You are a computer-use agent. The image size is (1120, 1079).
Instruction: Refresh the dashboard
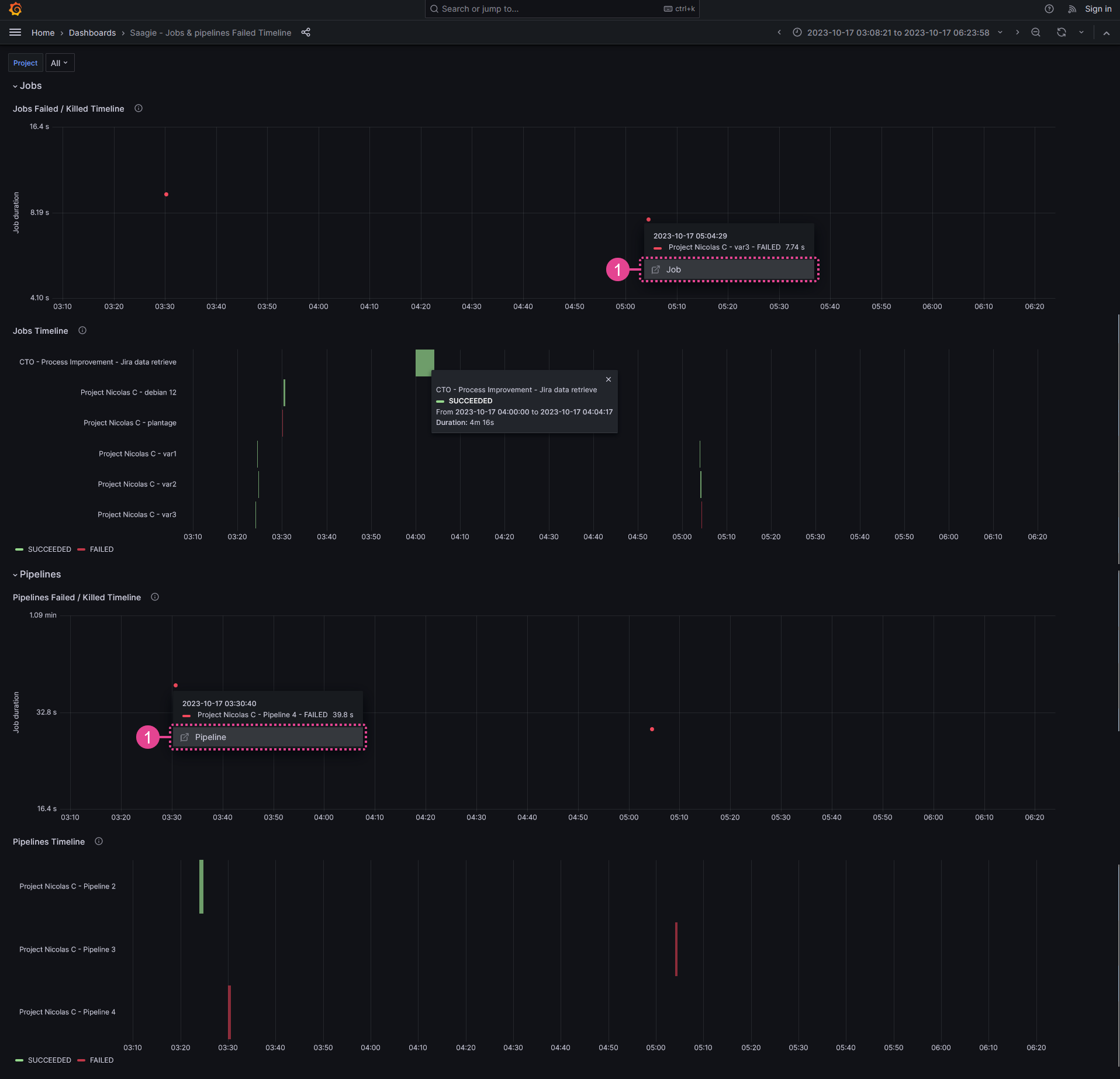point(1062,33)
